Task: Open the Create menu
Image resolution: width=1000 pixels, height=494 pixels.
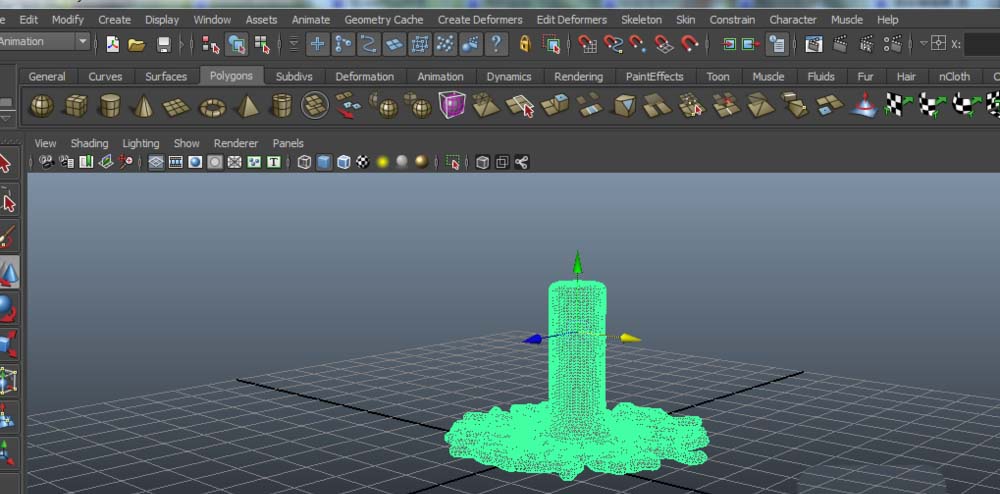Action: pos(114,20)
